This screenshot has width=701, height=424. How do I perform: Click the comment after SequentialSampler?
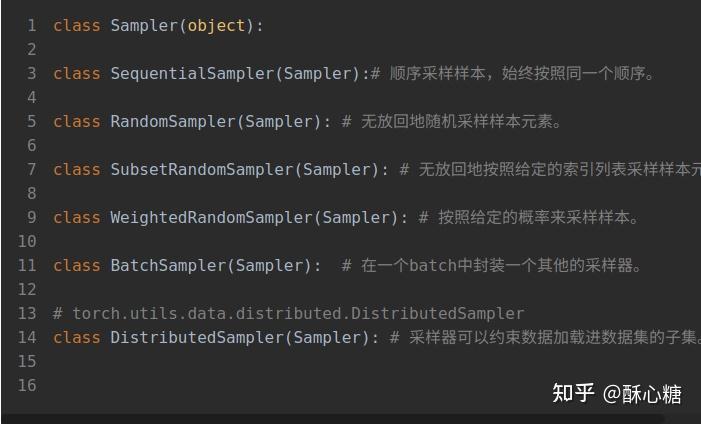(x=512, y=73)
